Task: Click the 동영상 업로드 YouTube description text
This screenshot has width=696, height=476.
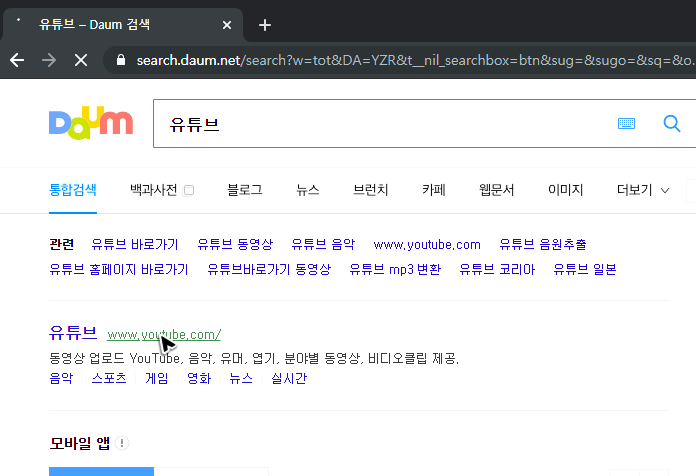Action: [254, 358]
